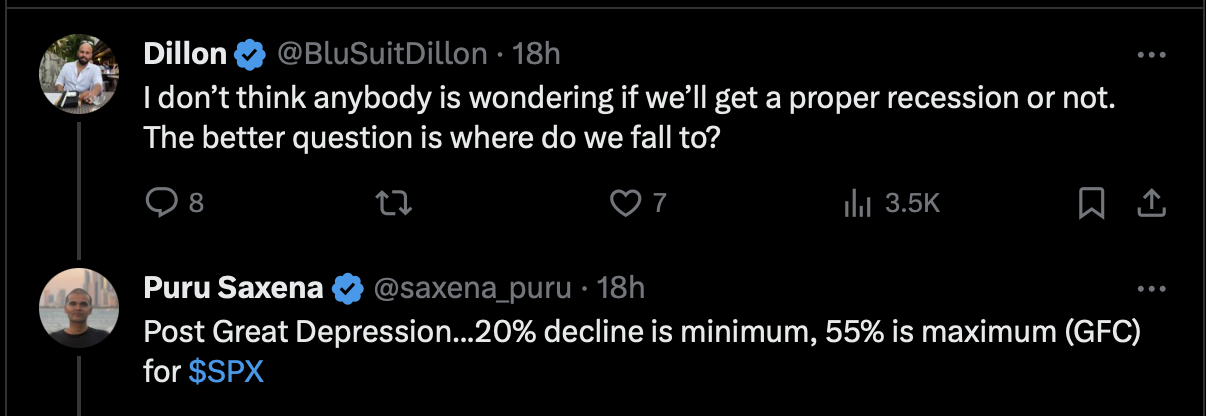
Task: Bookmark Dillon's tweet
Action: point(1091,203)
